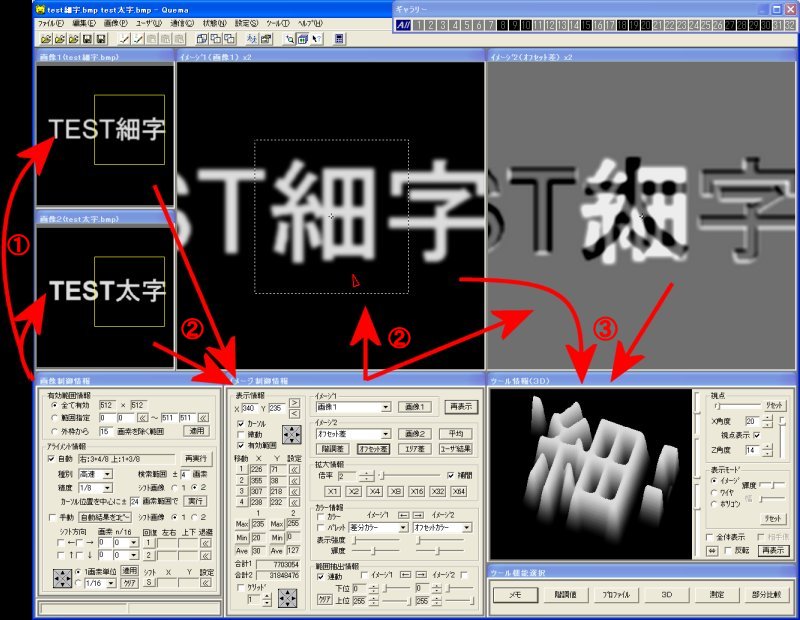Click the '<<' button after 範囲指定 511 511 fields
The width and height of the screenshot is (800, 620).
click(203, 418)
